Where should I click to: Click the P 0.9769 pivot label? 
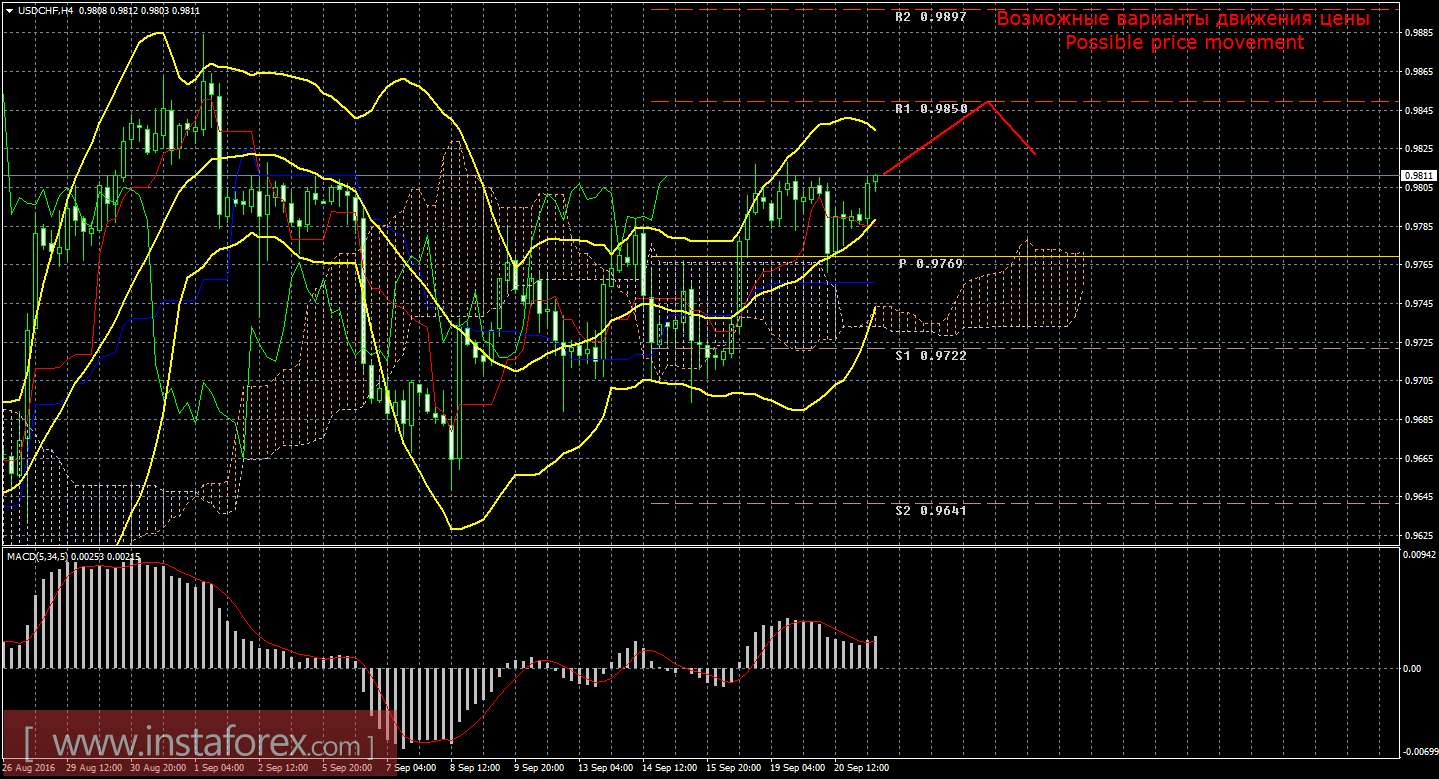point(930,264)
